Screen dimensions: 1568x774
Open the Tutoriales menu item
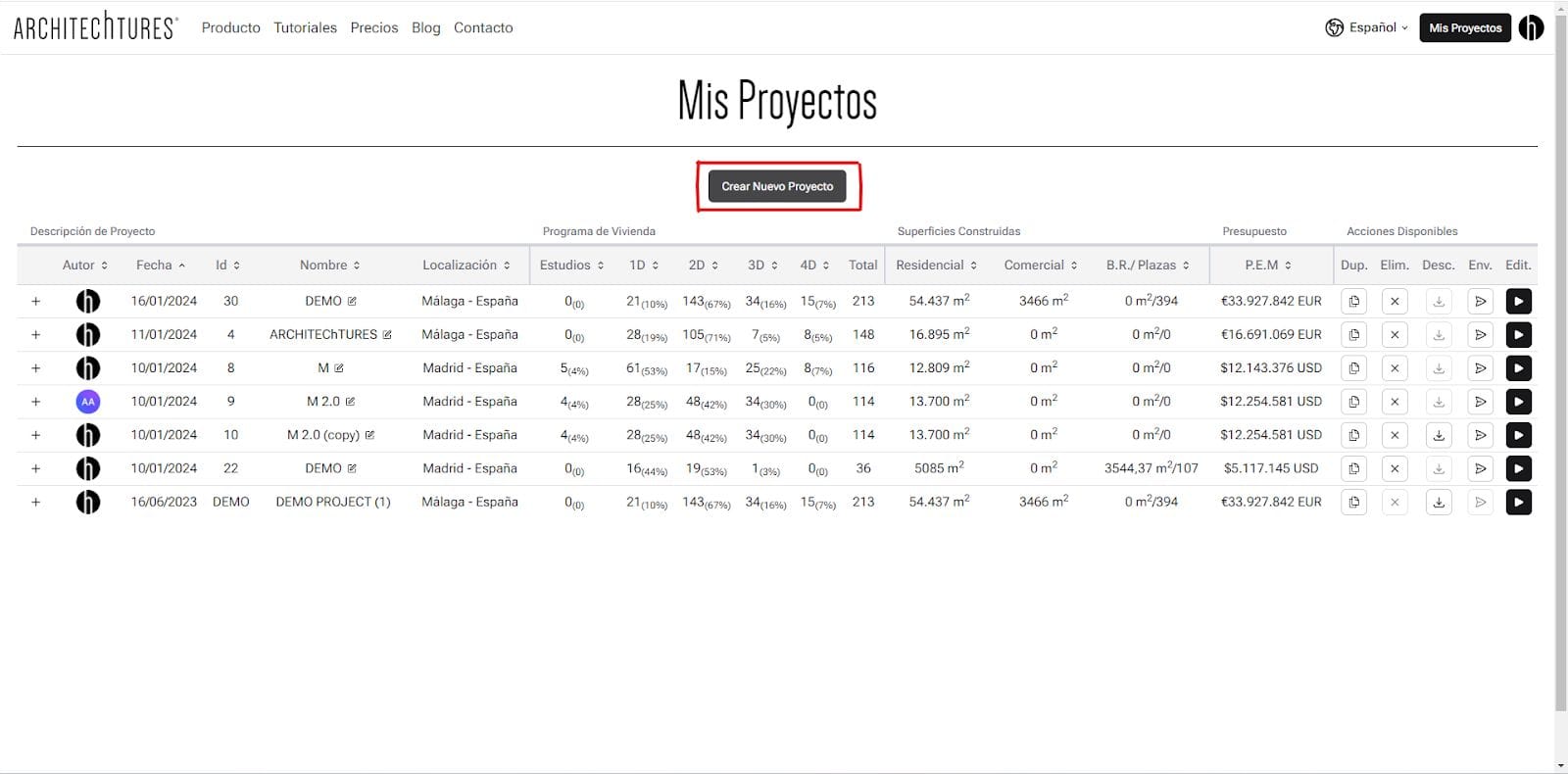click(x=305, y=27)
